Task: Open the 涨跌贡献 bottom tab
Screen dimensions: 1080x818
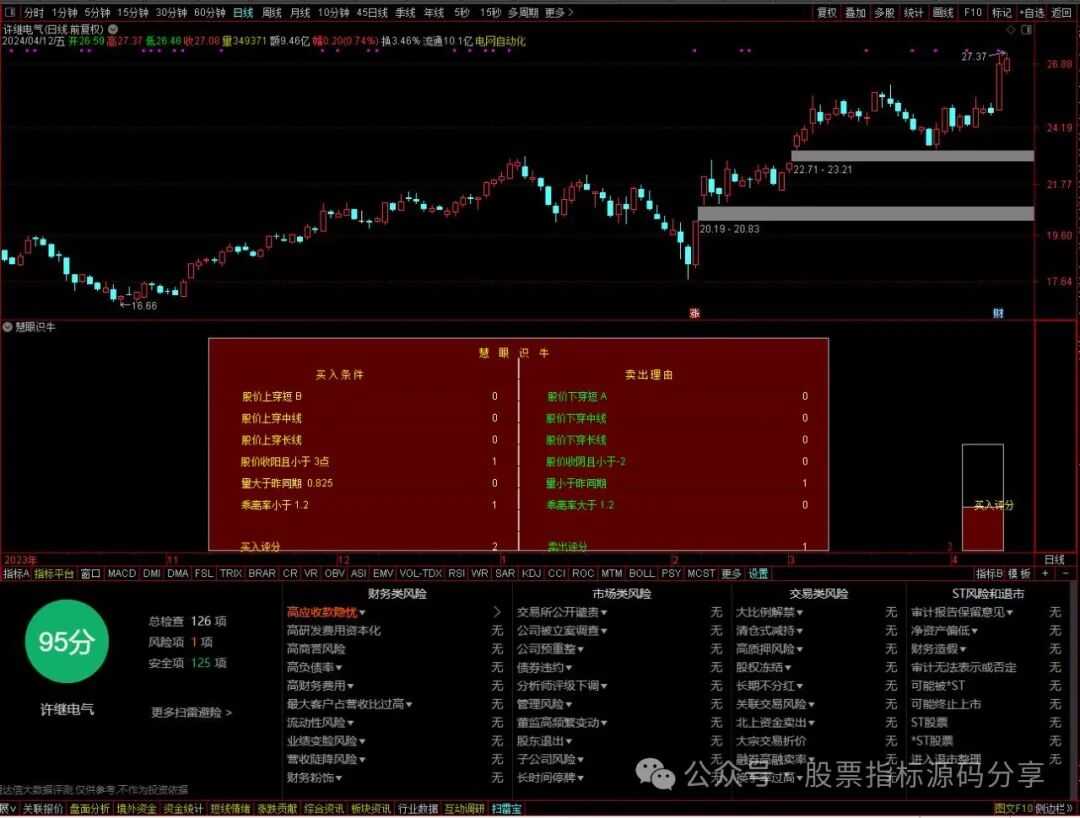Action: pos(277,808)
